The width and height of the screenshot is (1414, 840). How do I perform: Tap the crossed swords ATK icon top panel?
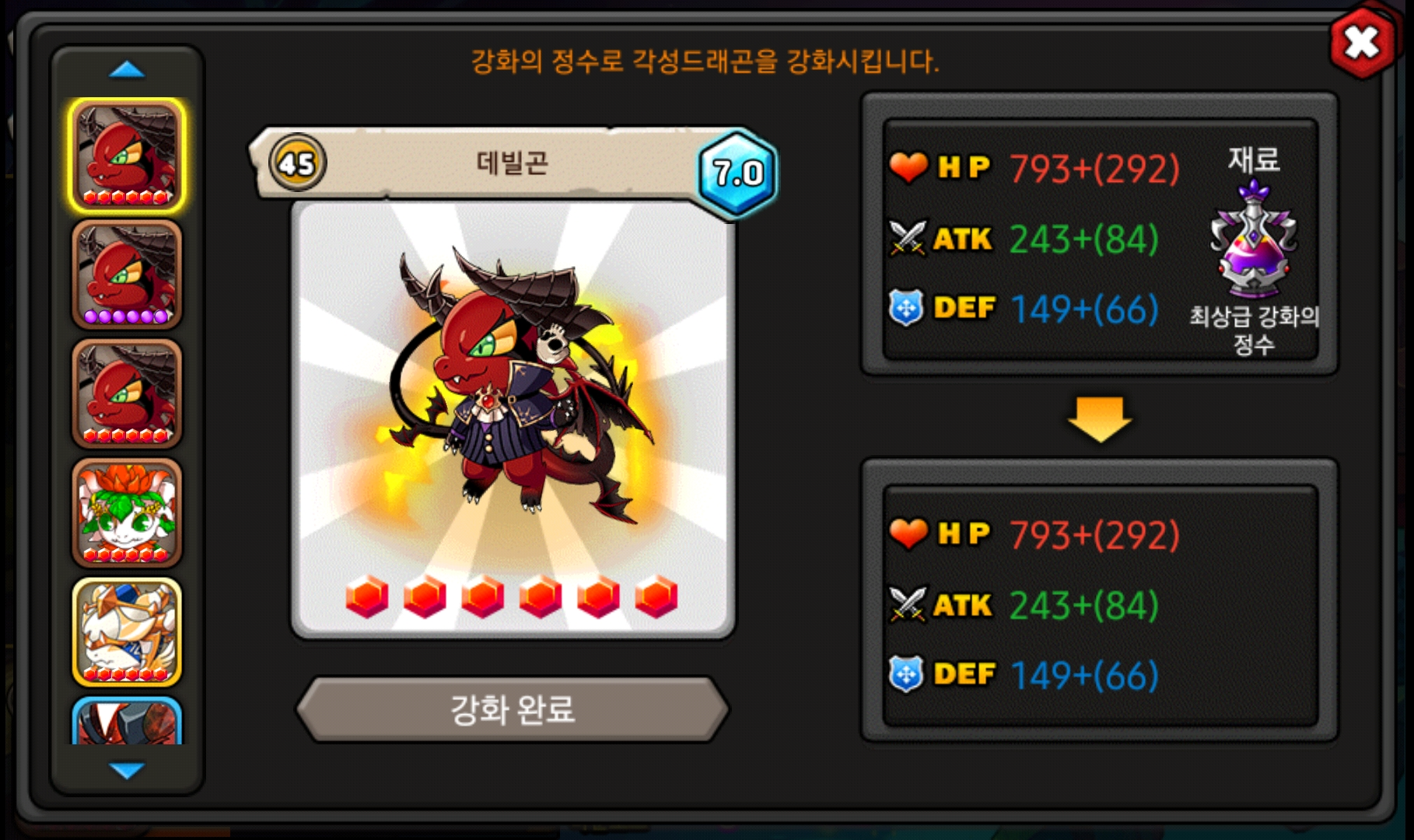click(x=908, y=237)
